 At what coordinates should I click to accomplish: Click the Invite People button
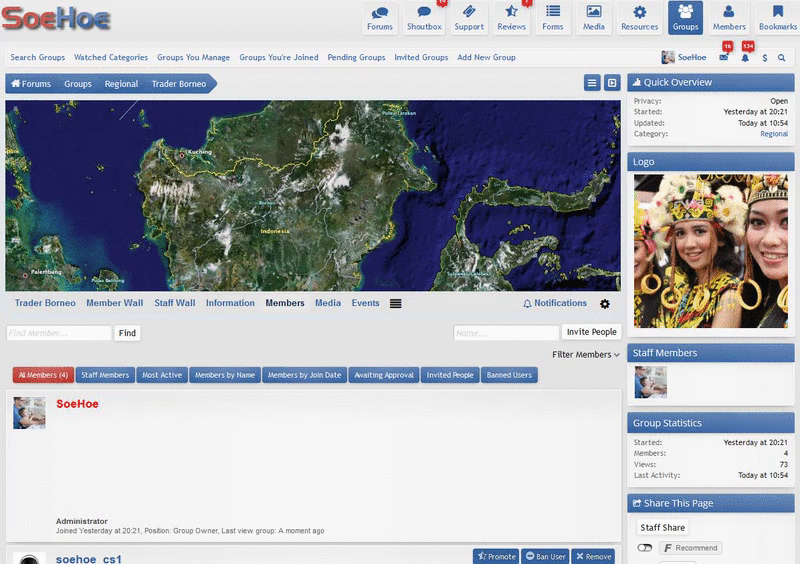591,332
